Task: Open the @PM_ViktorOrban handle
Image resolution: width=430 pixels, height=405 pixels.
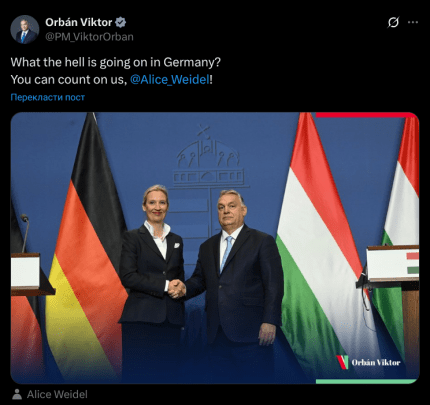Action: (x=89, y=37)
